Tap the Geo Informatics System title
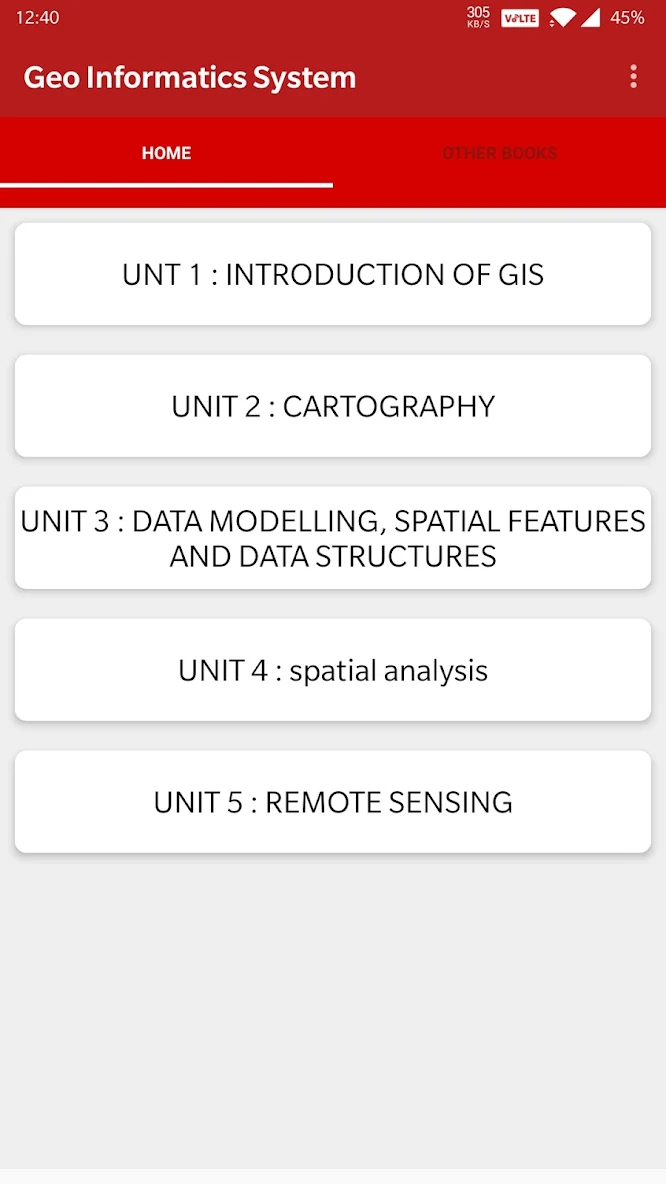This screenshot has width=666, height=1184. click(x=189, y=76)
